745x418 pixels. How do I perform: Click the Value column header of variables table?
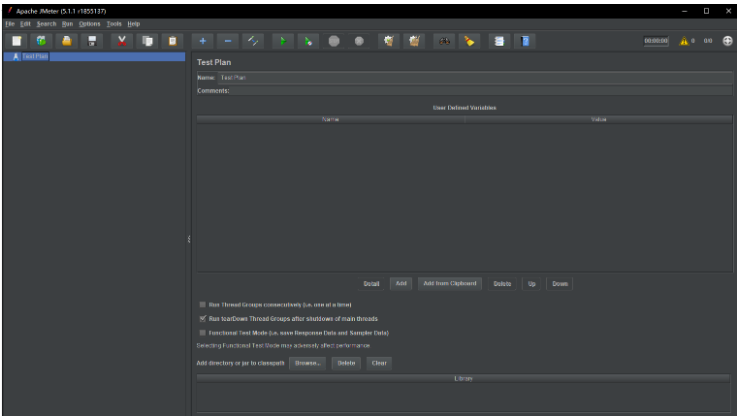click(x=598, y=119)
